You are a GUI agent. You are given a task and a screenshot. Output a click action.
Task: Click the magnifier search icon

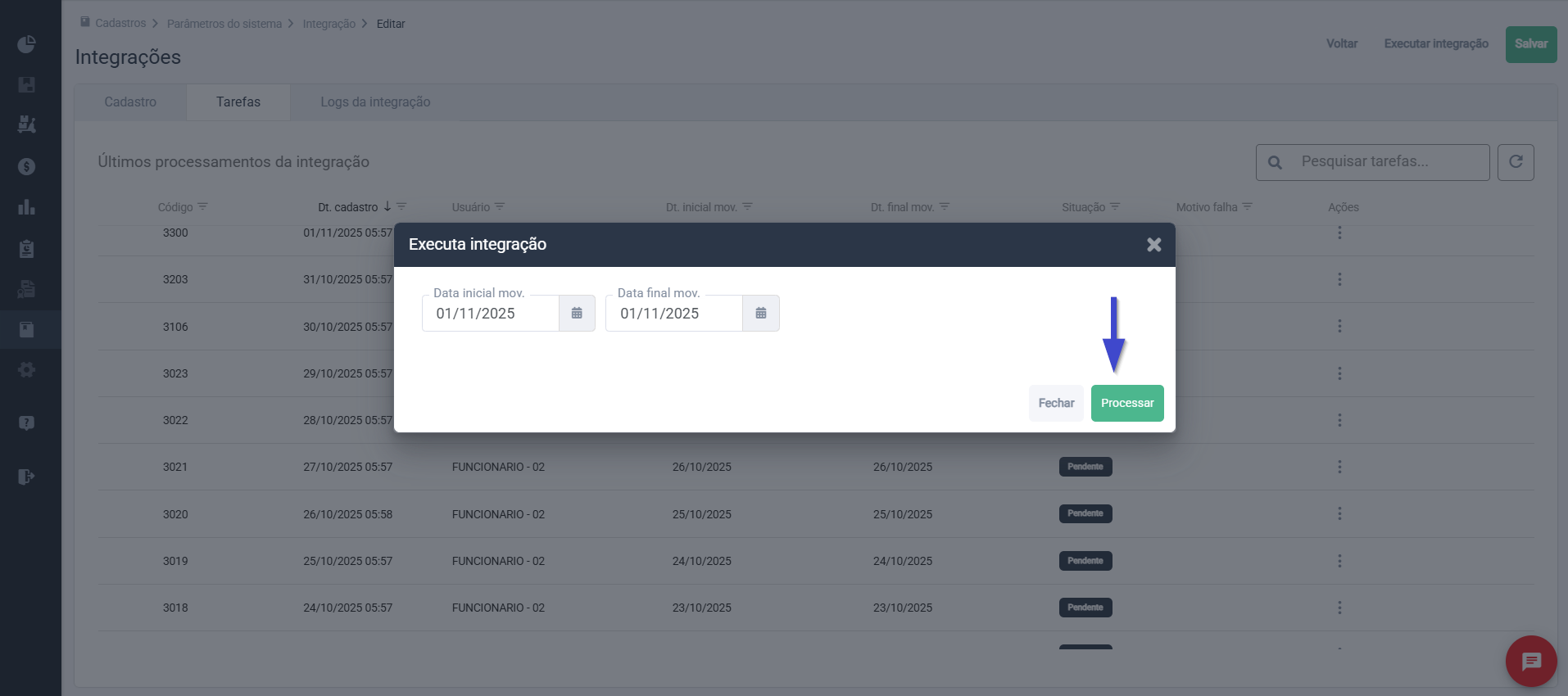1275,162
